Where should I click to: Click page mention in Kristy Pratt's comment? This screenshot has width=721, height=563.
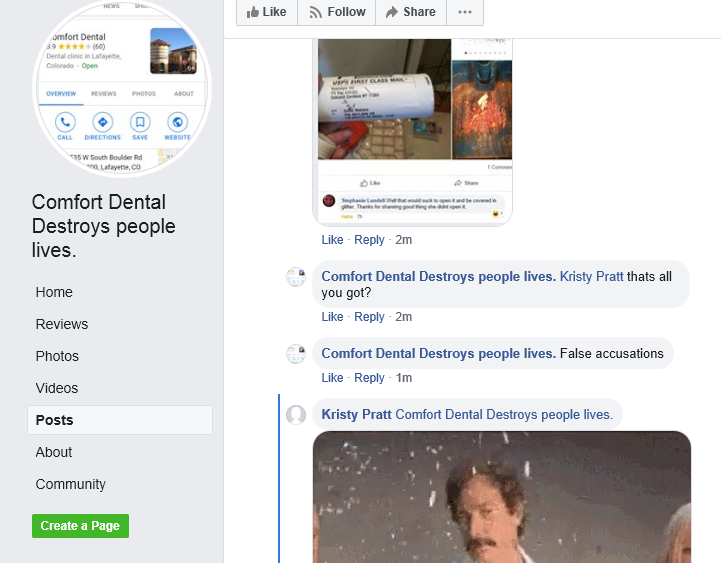(x=504, y=414)
